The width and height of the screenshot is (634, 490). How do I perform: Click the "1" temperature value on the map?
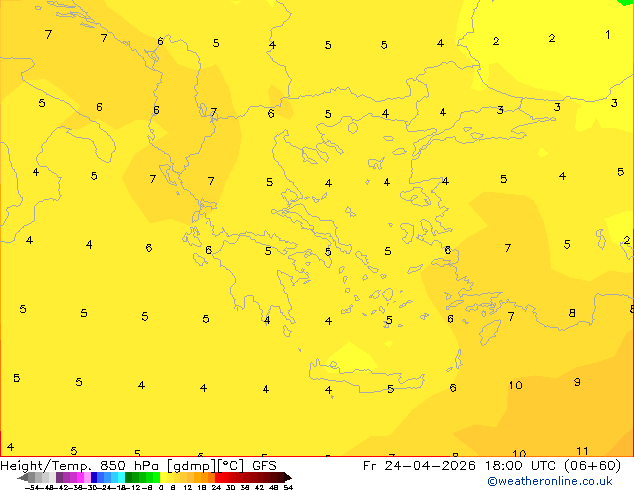[608, 35]
